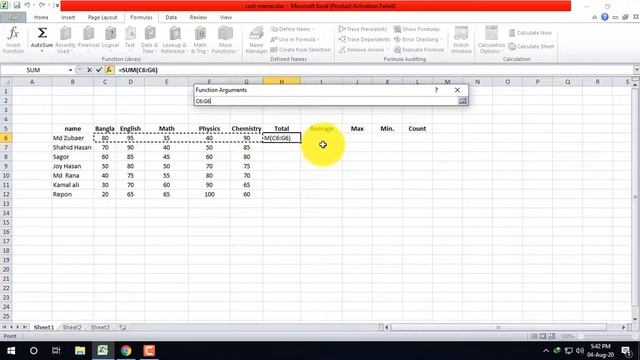Open File Explorer from taskbar

pyautogui.click(x=80, y=351)
